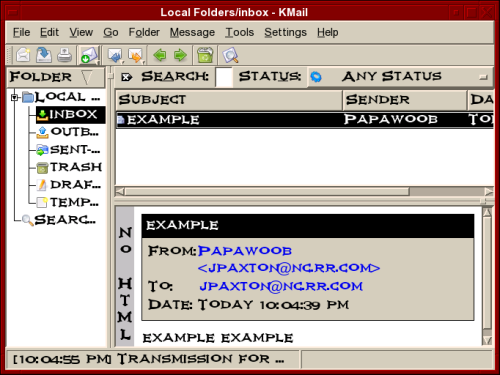This screenshot has width=500, height=375.
Task: Open the Edit menu
Action: [x=49, y=32]
